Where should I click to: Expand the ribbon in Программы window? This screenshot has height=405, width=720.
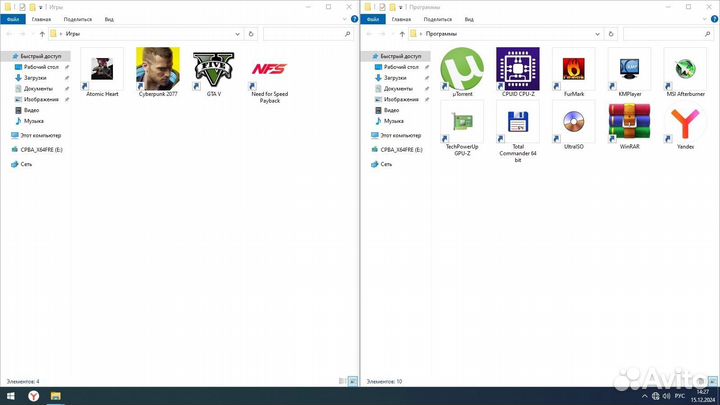705,19
